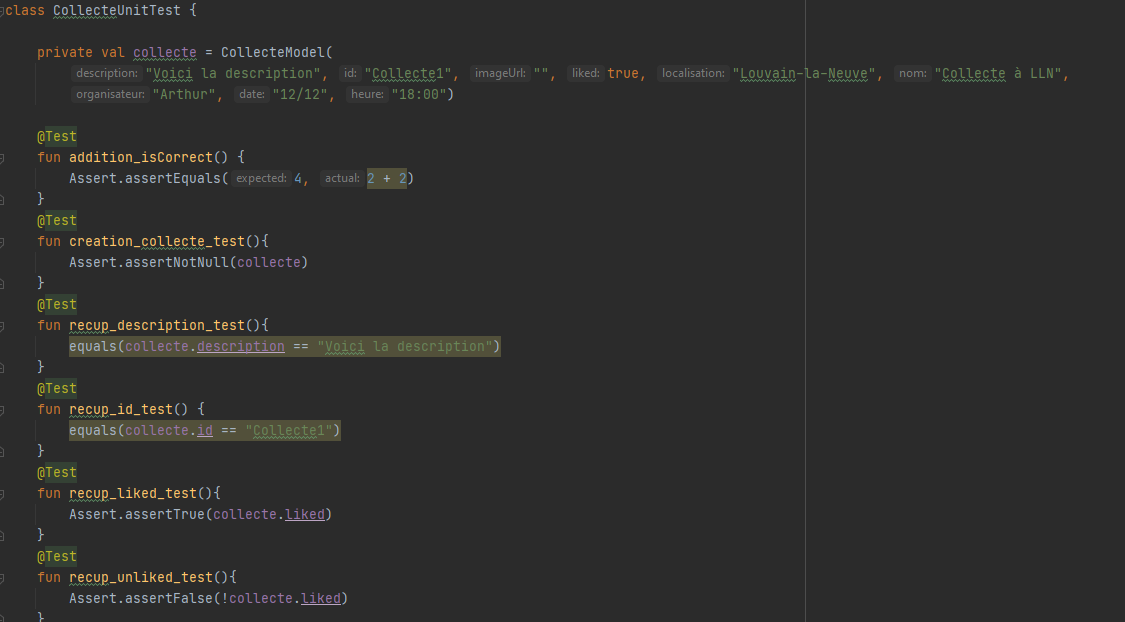Screen dimensions: 1125x622
Task: Click the 'date:' parameter hint
Action: point(252,94)
